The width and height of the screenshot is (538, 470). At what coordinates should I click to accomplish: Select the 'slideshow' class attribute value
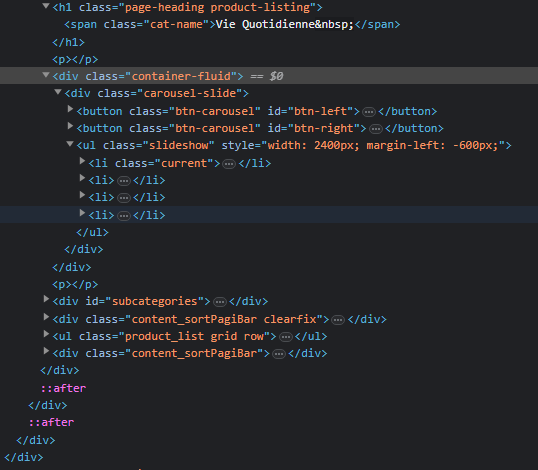pyautogui.click(x=179, y=145)
